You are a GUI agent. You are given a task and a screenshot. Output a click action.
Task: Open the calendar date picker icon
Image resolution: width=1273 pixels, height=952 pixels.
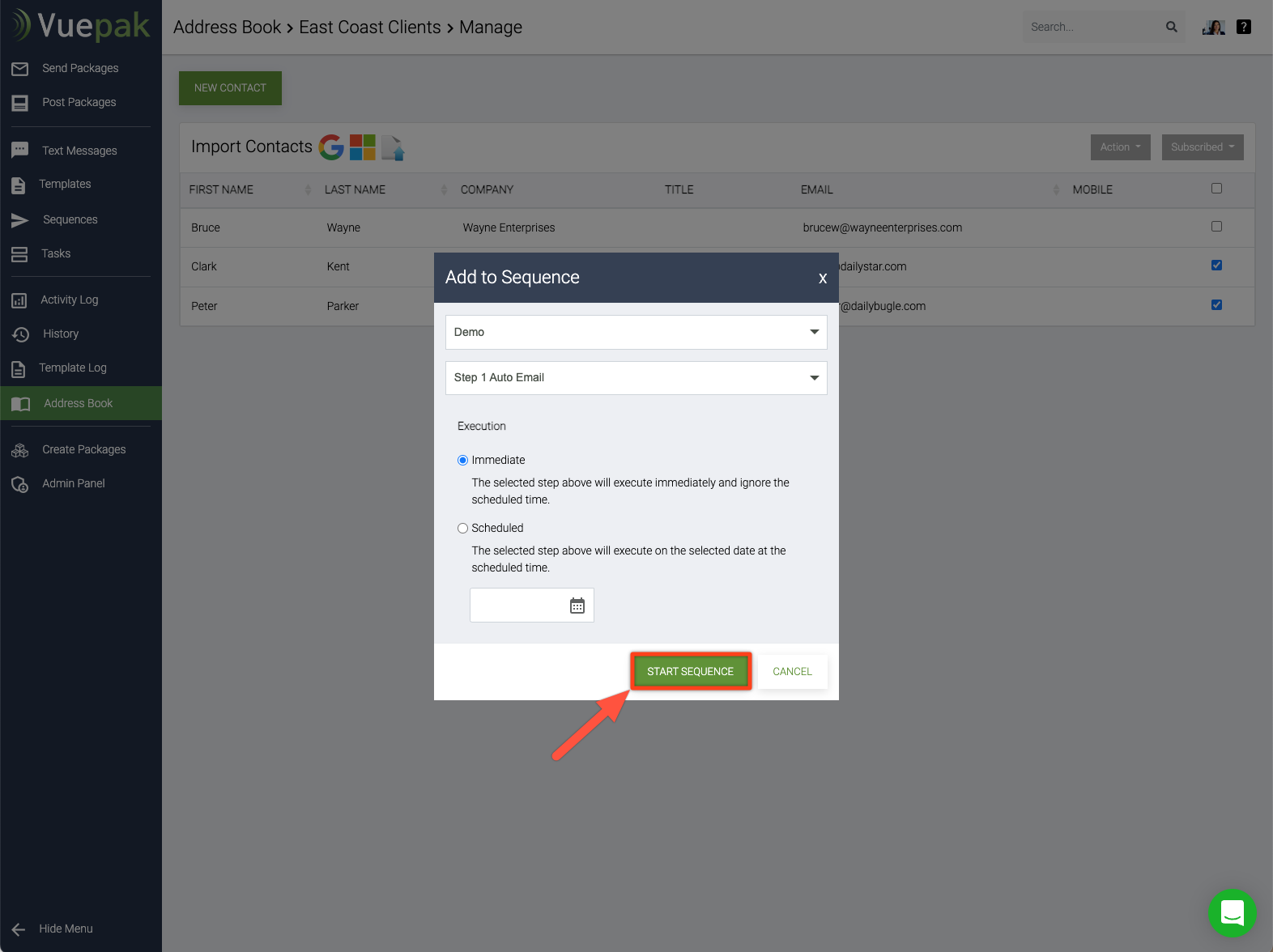point(577,606)
